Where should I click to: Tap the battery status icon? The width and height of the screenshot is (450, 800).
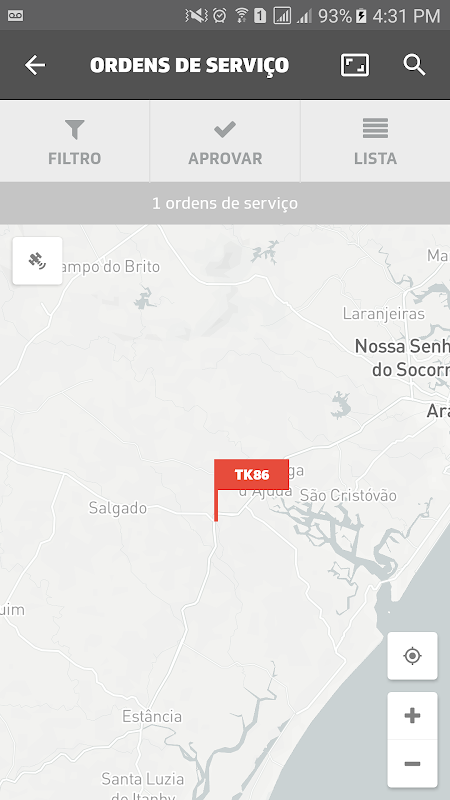tap(361, 16)
